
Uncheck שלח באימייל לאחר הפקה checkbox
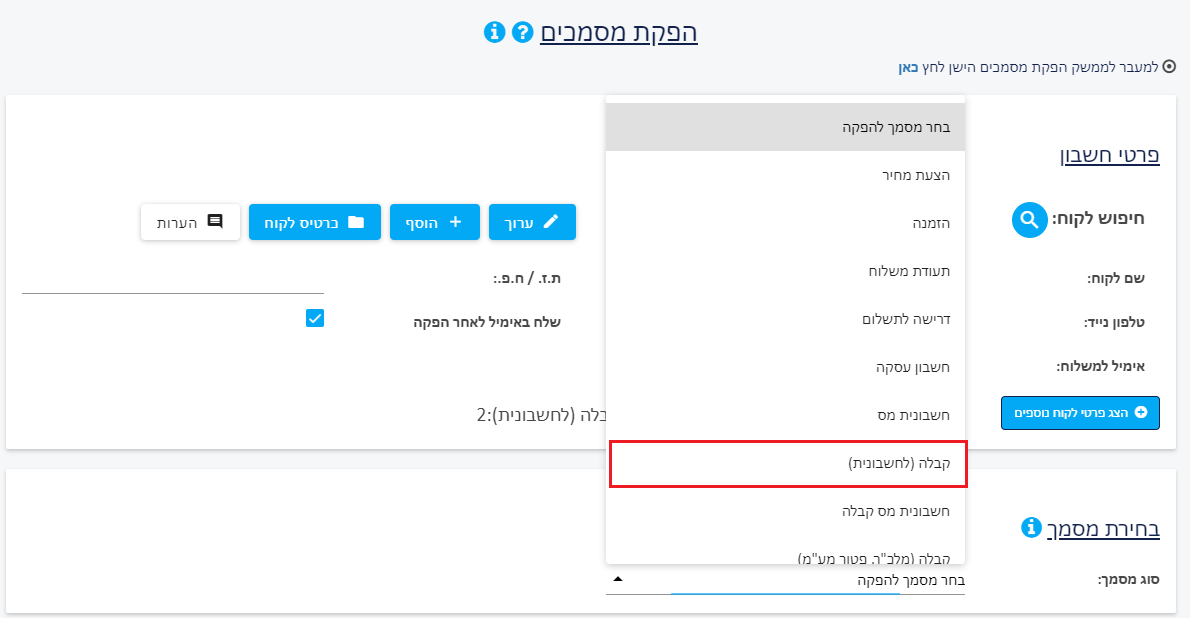[x=315, y=318]
